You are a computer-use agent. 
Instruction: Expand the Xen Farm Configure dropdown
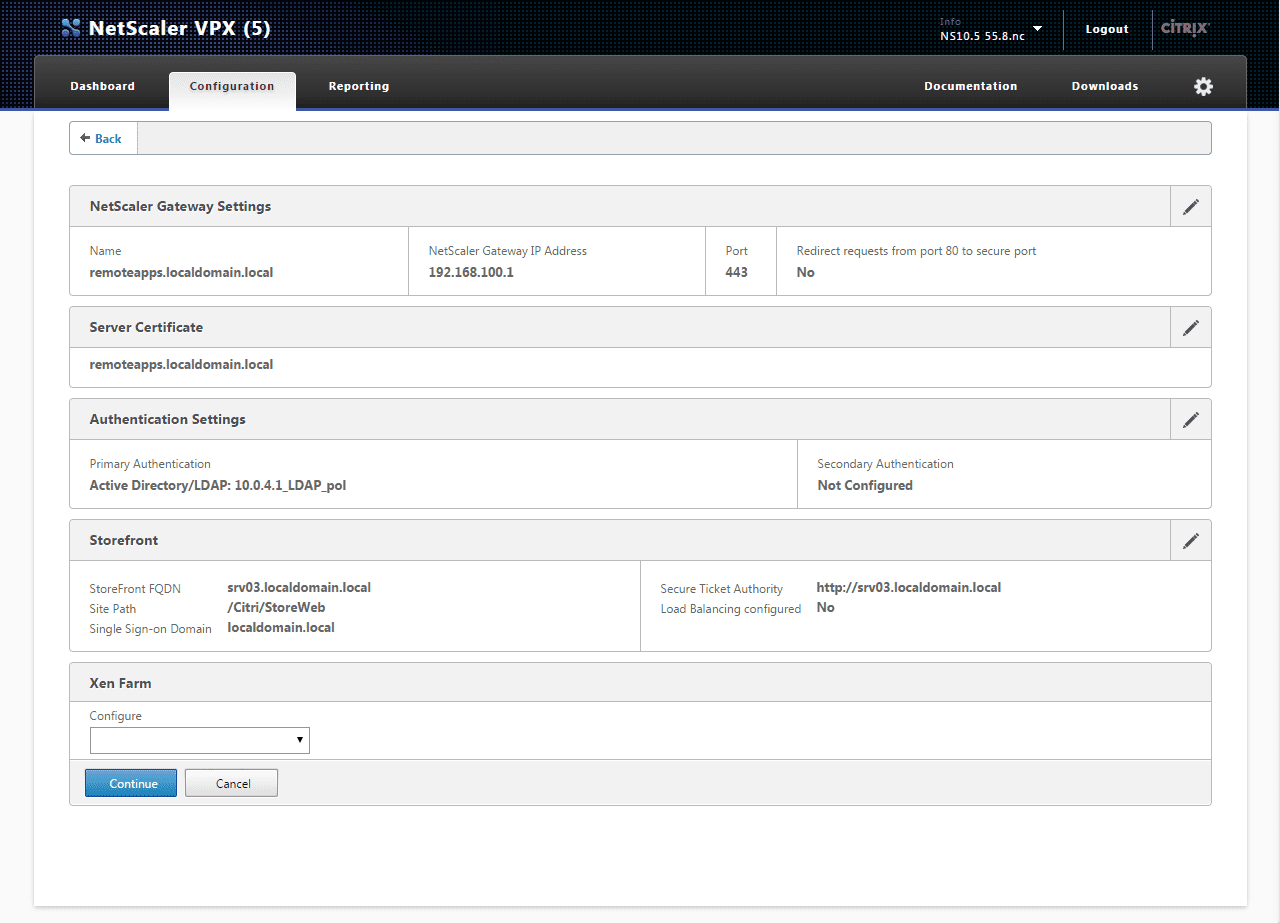click(200, 740)
